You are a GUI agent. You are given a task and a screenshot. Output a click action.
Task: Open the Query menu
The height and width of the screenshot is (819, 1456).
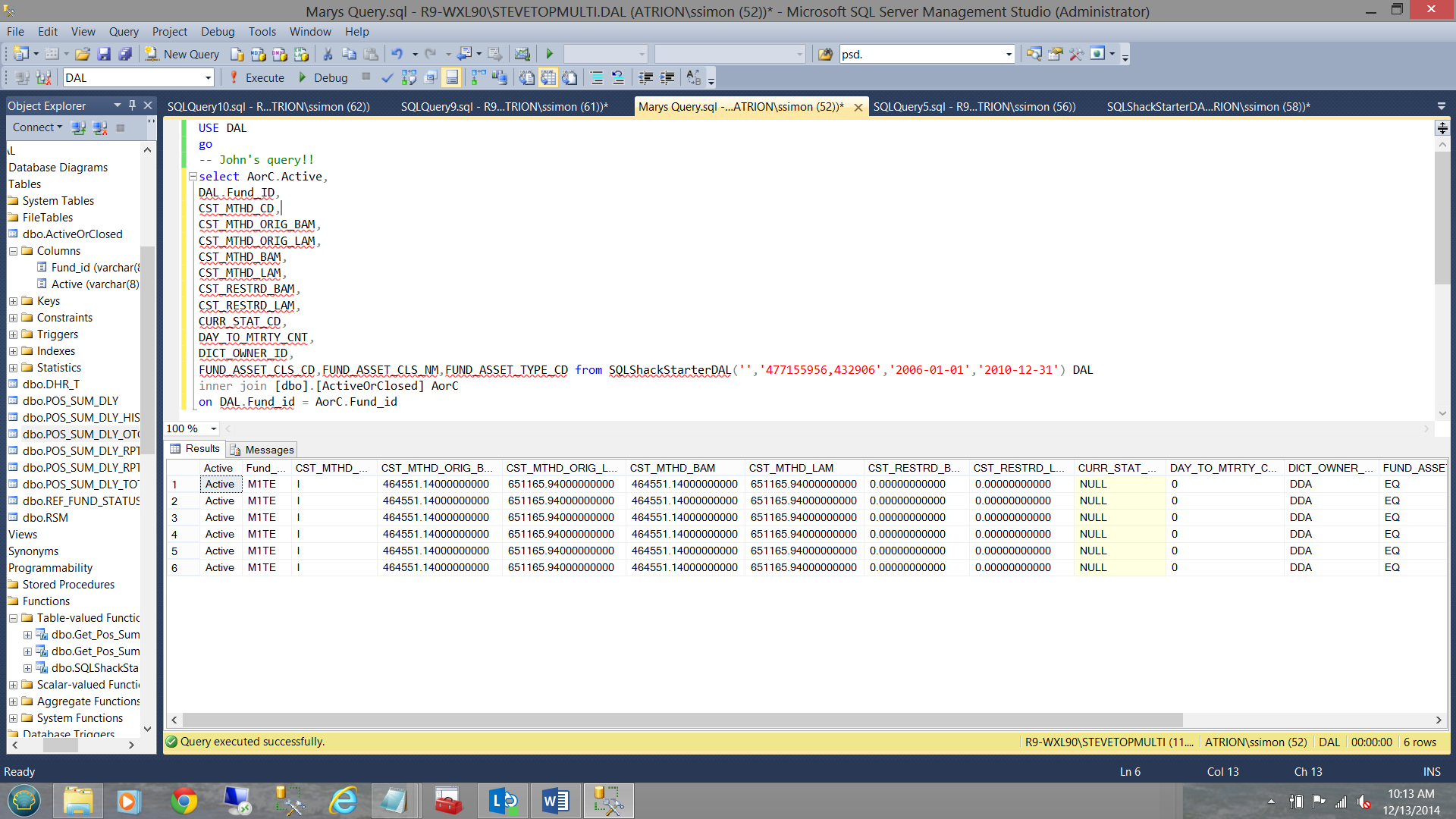pyautogui.click(x=123, y=31)
